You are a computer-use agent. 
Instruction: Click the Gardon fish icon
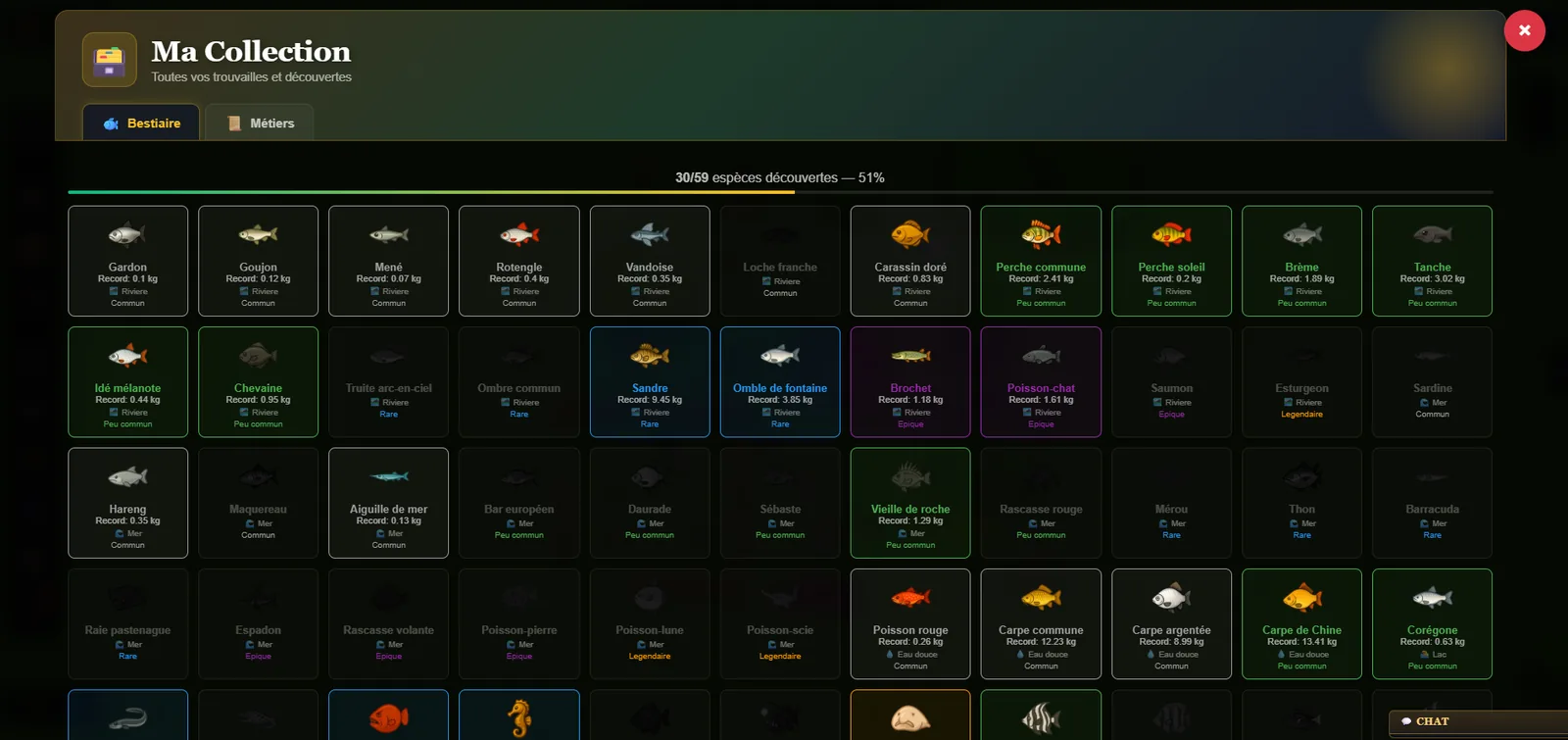coord(127,235)
